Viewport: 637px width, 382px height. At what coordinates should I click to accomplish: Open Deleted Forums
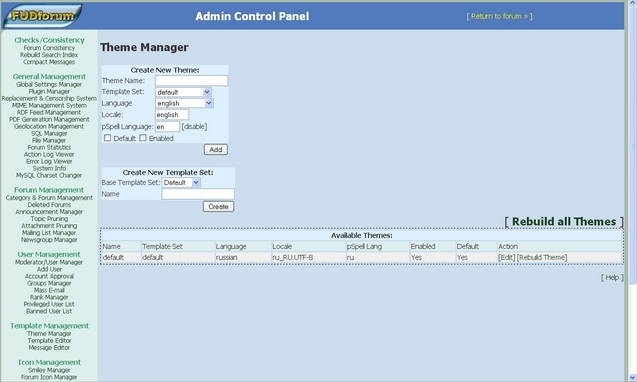49,205
